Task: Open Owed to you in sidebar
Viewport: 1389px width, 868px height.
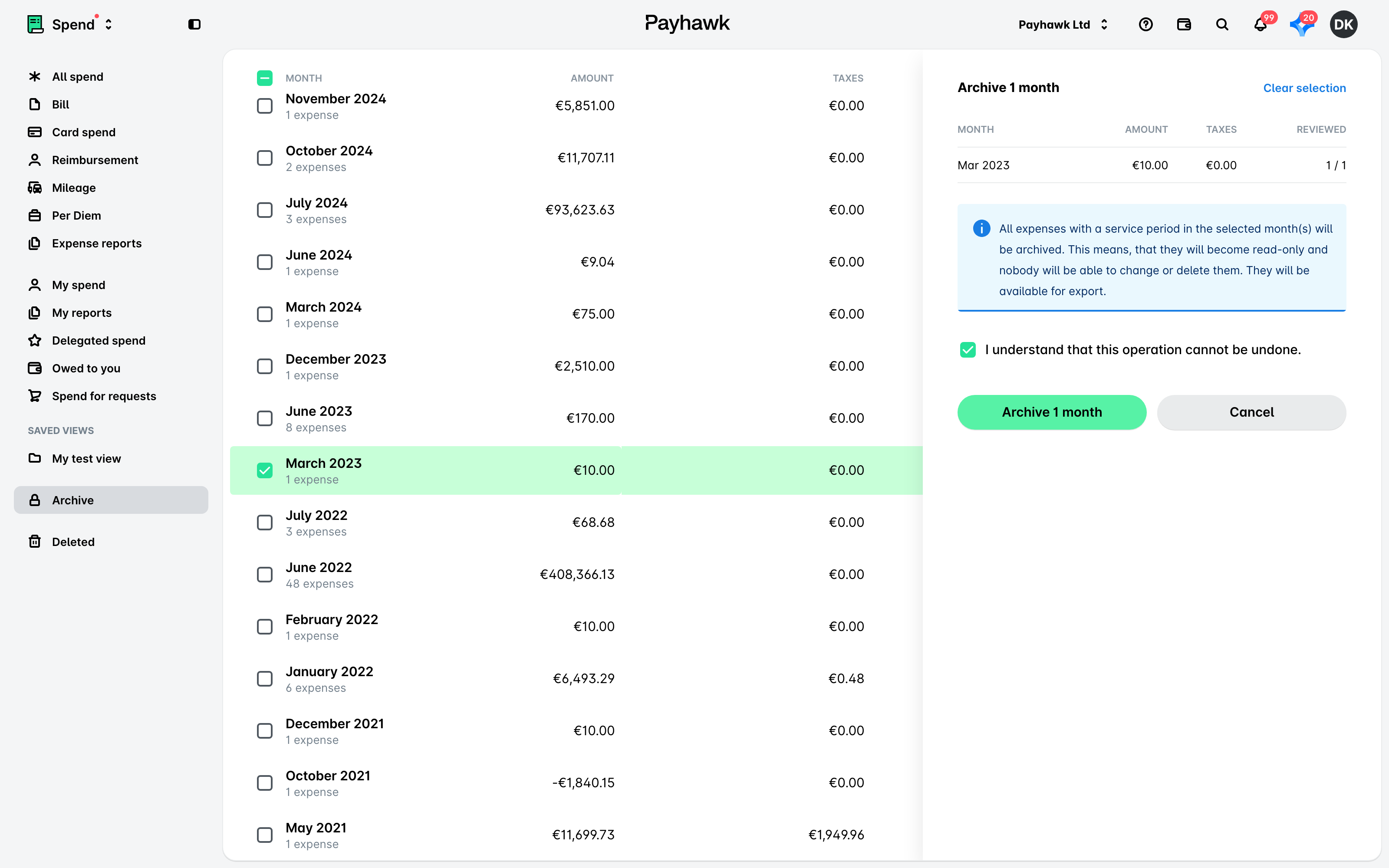Action: click(111, 368)
